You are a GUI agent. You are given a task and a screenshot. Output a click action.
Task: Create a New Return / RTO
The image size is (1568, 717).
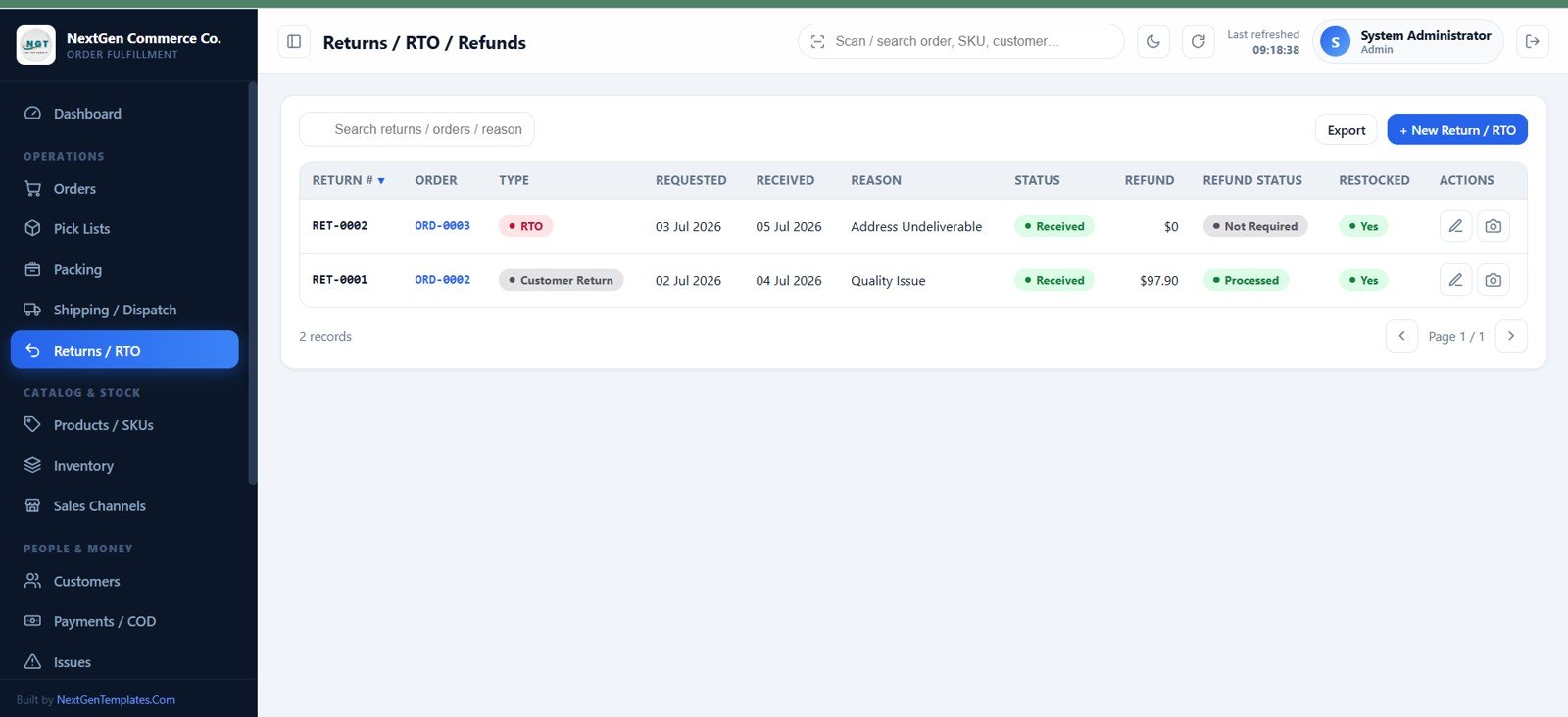point(1456,130)
